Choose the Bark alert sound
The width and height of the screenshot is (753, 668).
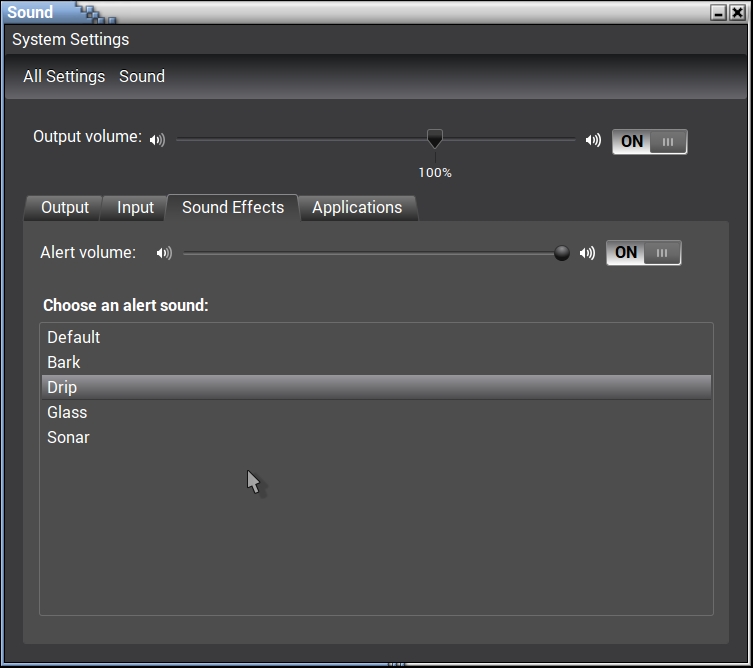point(64,362)
